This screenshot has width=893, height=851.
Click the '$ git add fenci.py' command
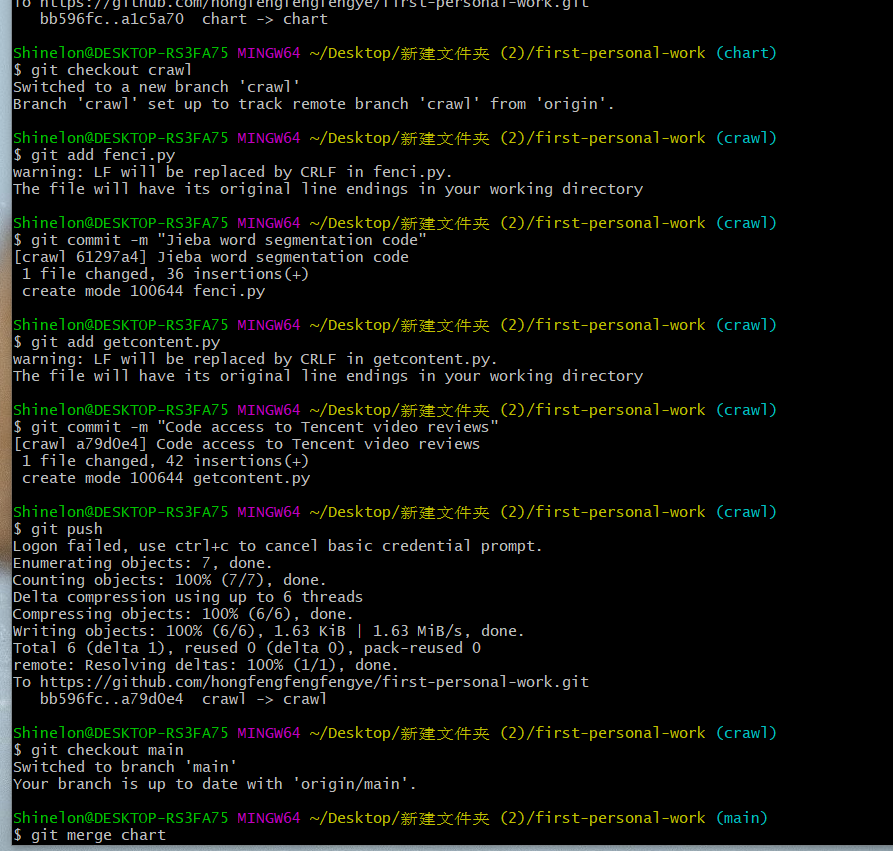[94, 155]
